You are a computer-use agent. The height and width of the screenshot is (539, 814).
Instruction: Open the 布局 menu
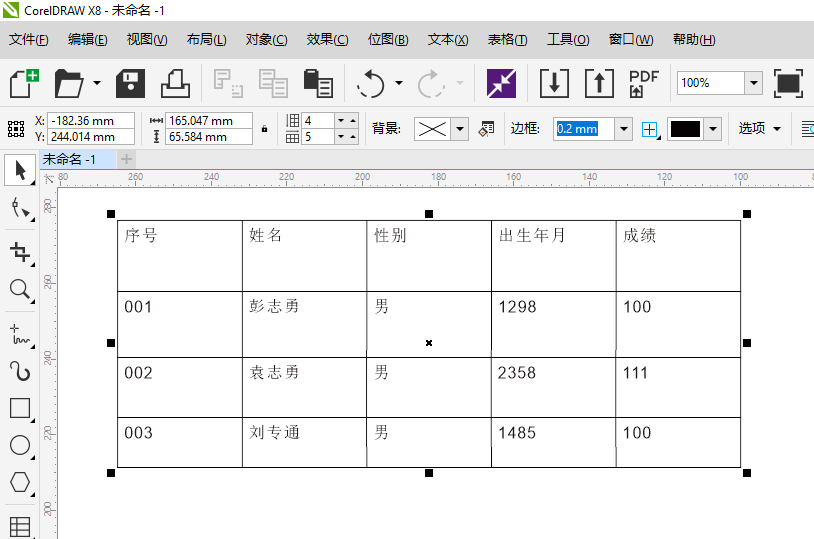206,39
